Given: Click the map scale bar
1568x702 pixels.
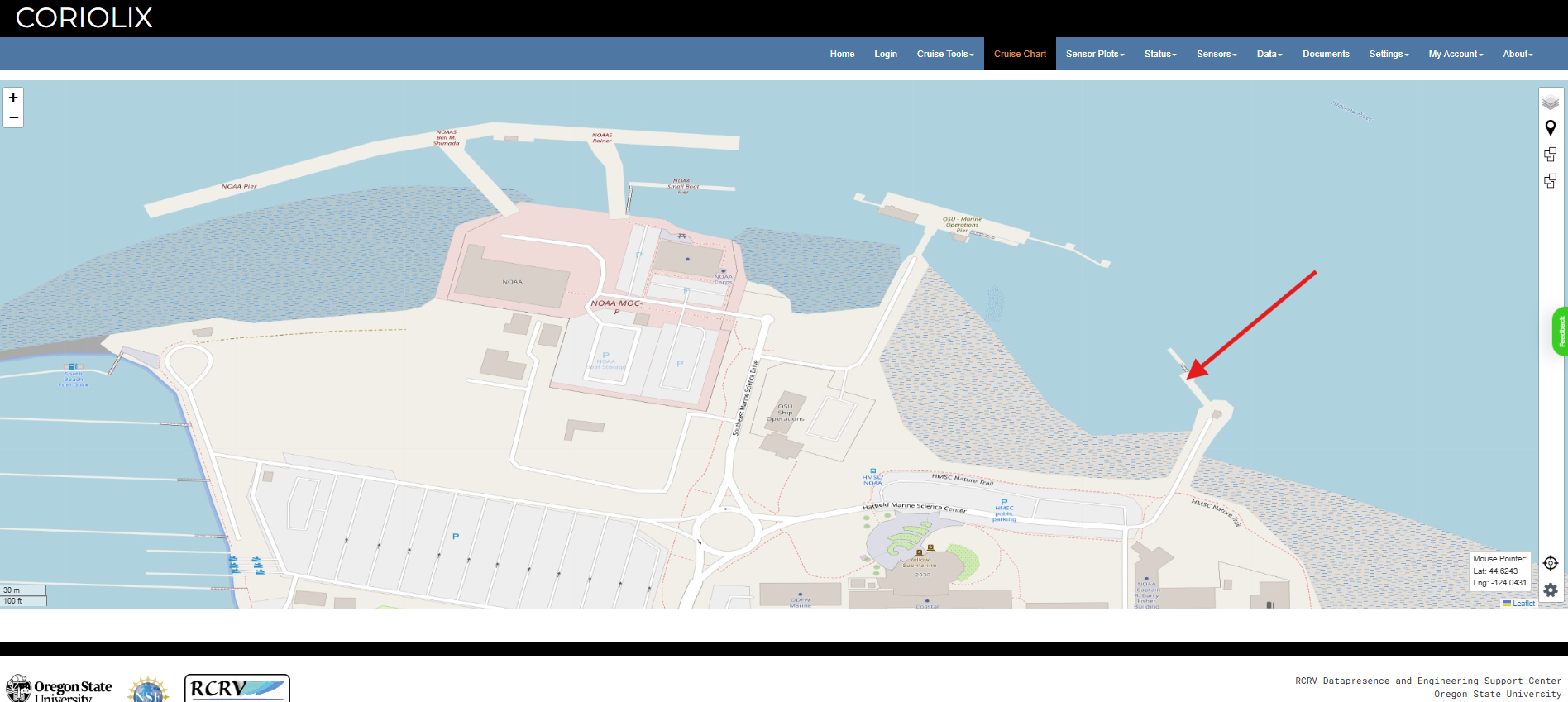Looking at the screenshot, I should (x=23, y=595).
